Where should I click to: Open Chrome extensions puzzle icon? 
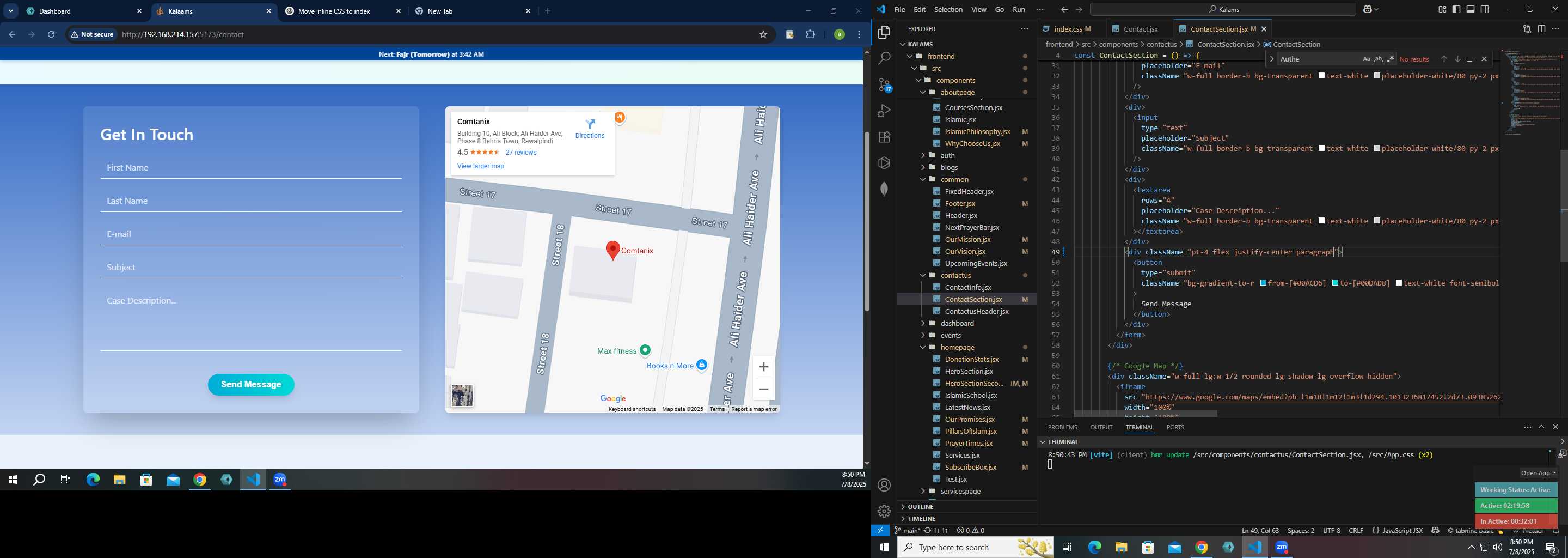point(811,35)
